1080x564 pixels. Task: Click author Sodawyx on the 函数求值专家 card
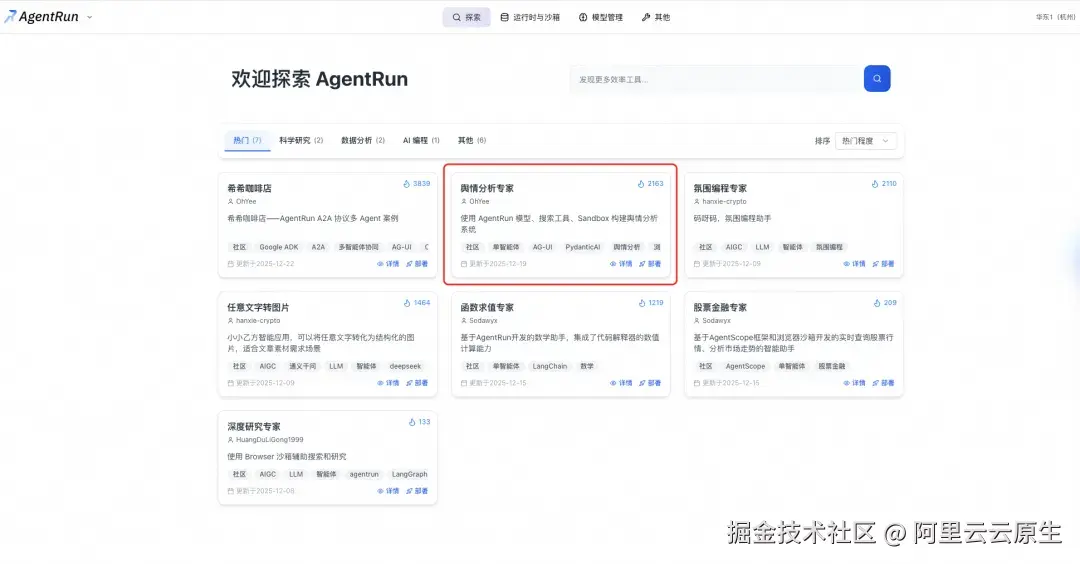tap(479, 321)
